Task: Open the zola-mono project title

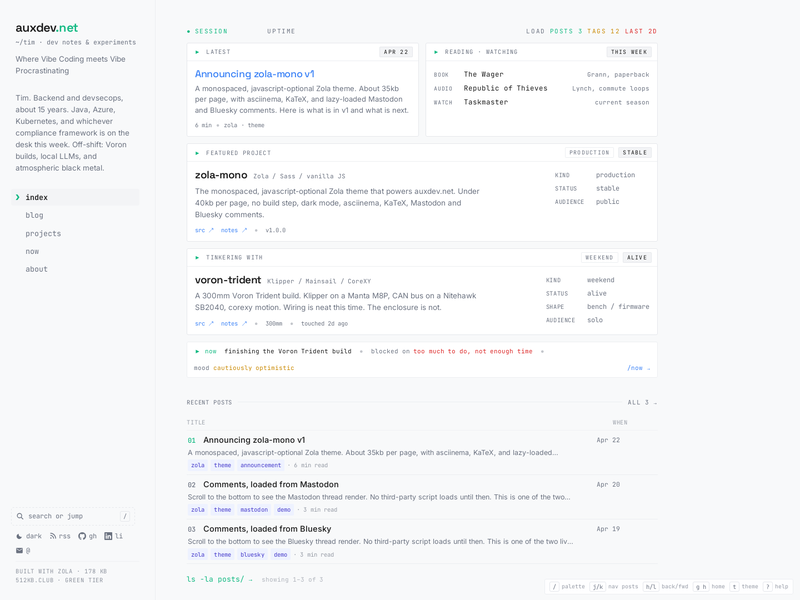Action: coord(221,175)
